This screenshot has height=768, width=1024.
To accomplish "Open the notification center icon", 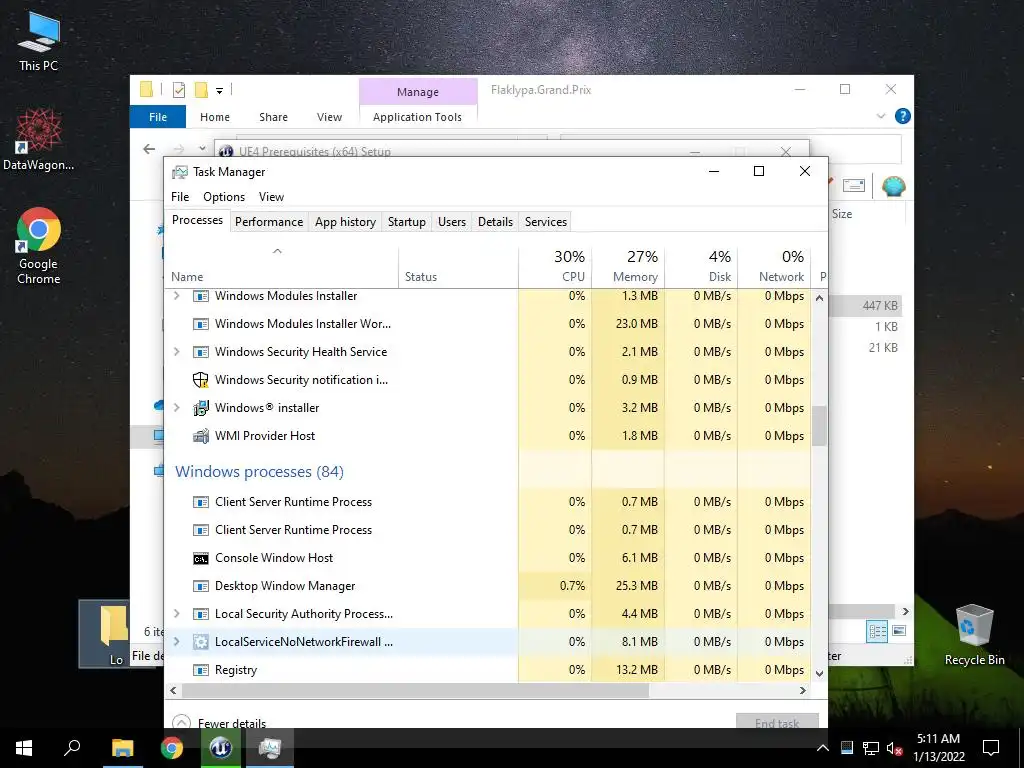I will [991, 748].
